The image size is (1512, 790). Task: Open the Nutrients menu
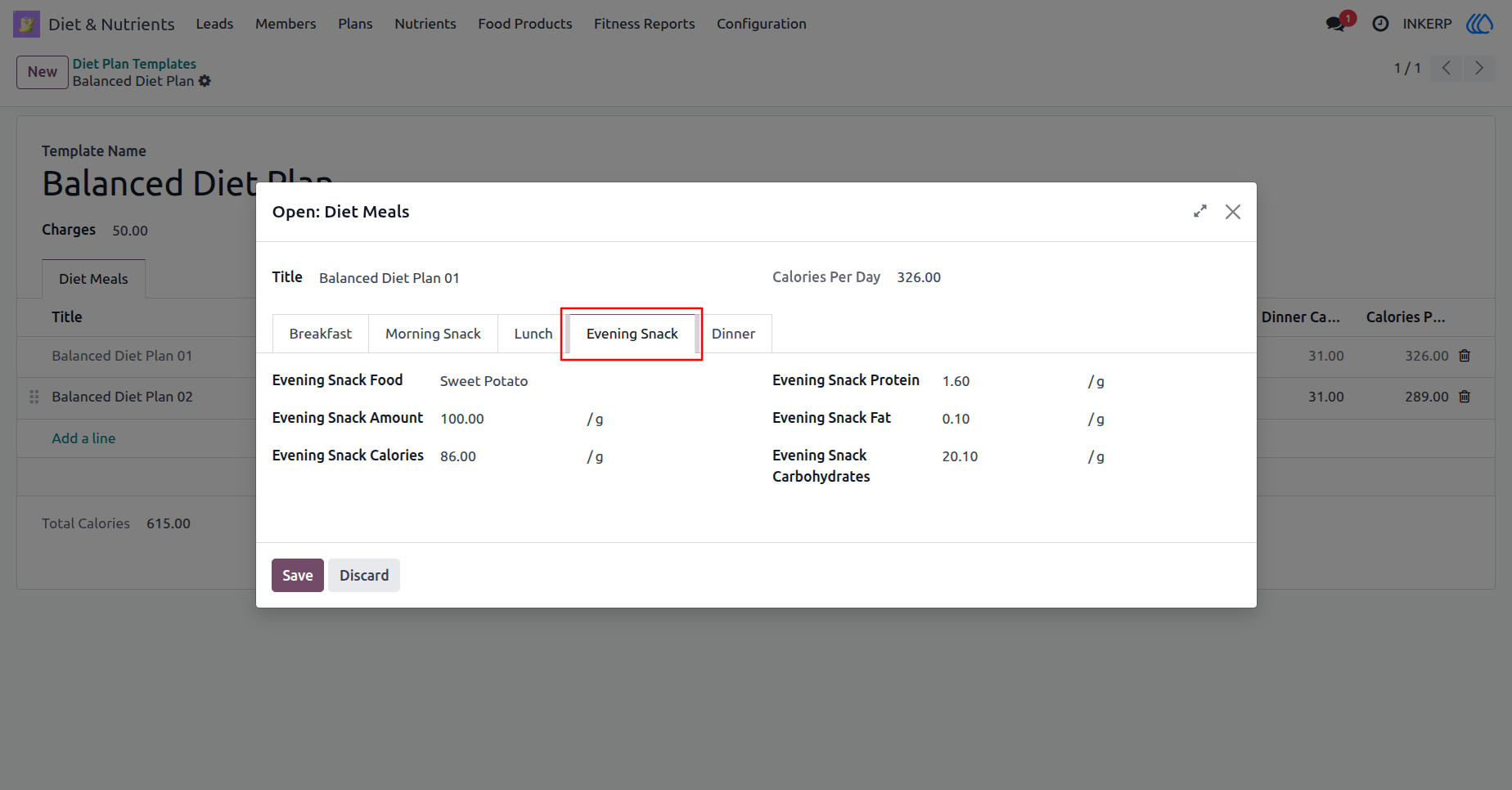point(425,24)
